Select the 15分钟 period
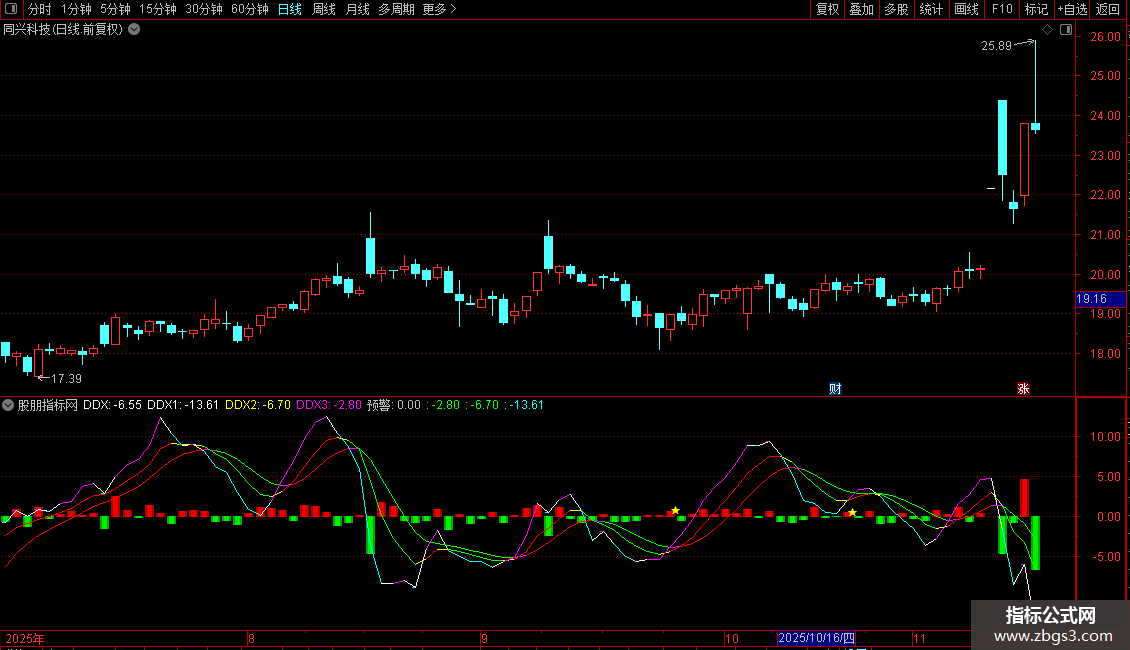The height and width of the screenshot is (650, 1130). coord(158,9)
